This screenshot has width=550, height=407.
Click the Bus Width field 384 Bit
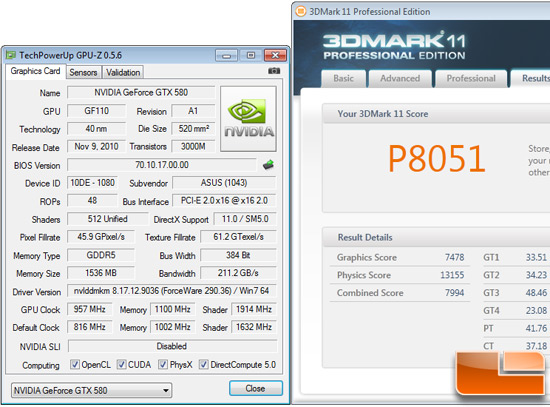(238, 255)
